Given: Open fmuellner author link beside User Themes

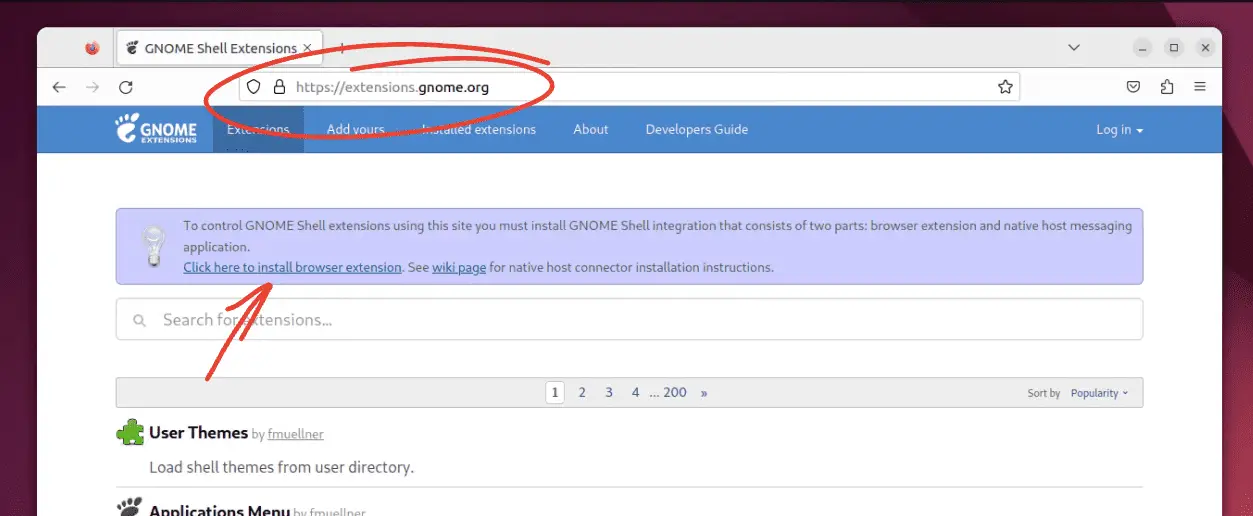Looking at the screenshot, I should [x=296, y=434].
